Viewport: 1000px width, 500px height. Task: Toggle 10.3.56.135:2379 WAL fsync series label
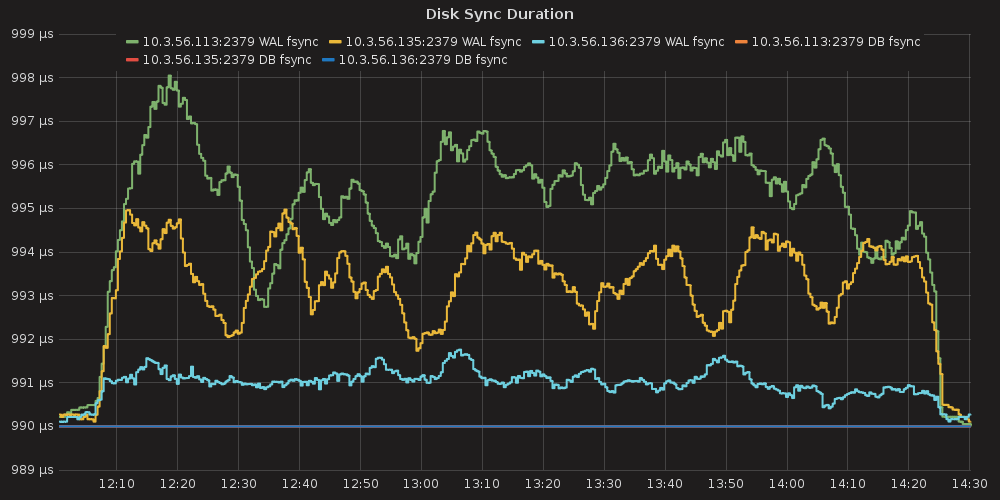(433, 42)
